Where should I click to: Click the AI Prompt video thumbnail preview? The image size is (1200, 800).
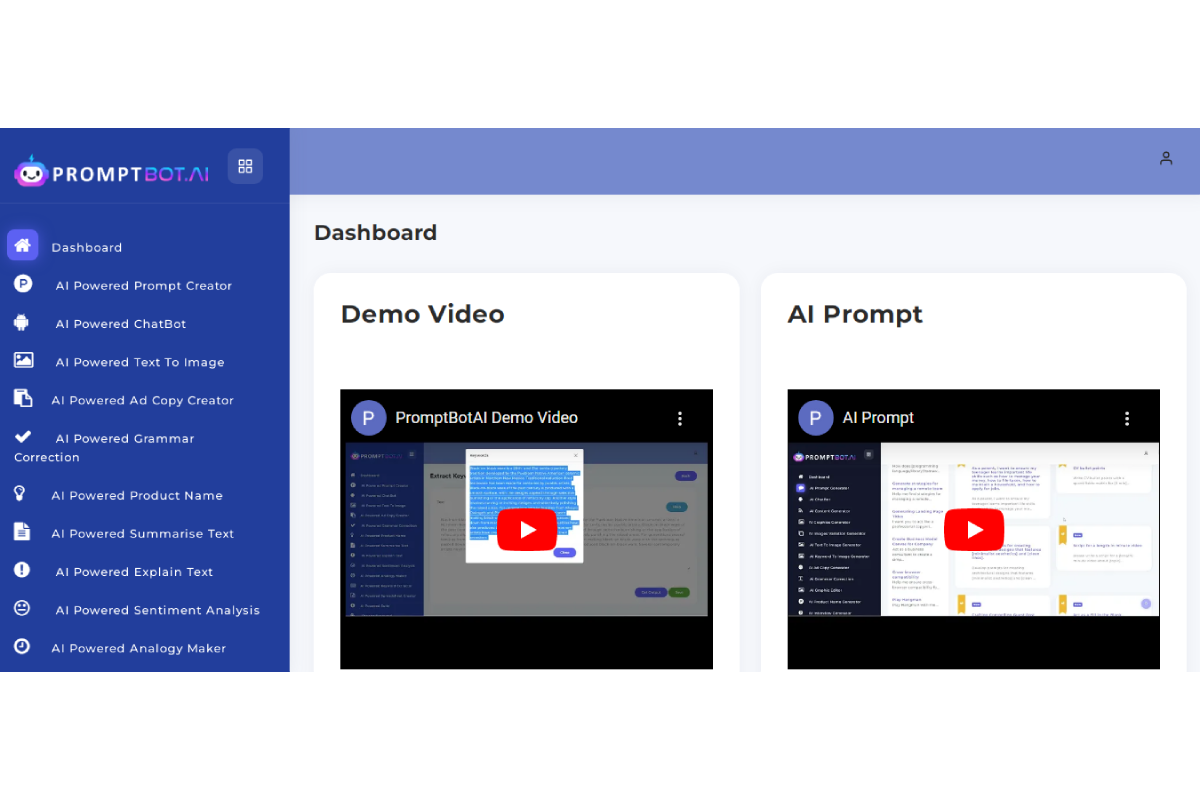974,529
